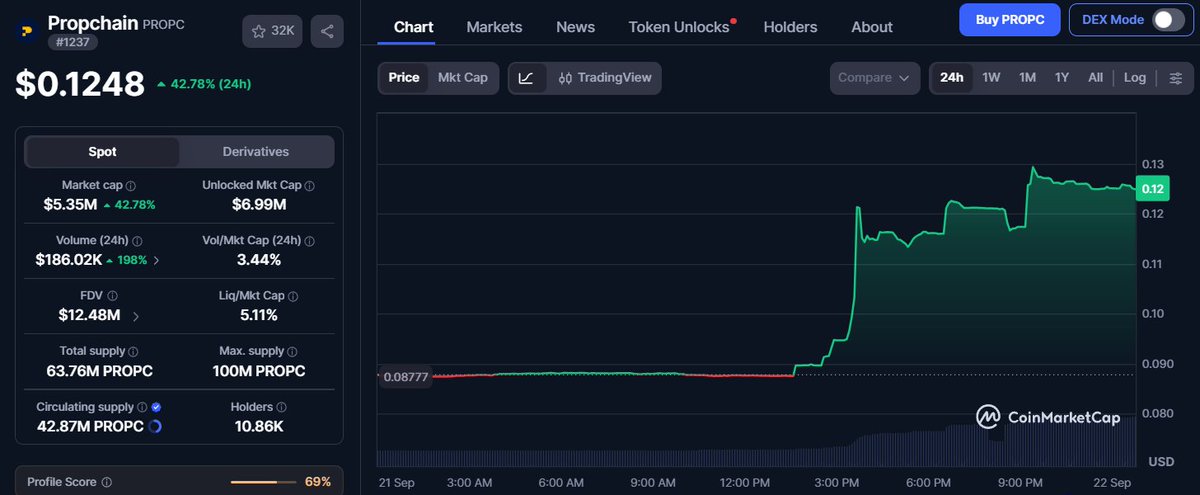Open the Markets tab

[495, 27]
